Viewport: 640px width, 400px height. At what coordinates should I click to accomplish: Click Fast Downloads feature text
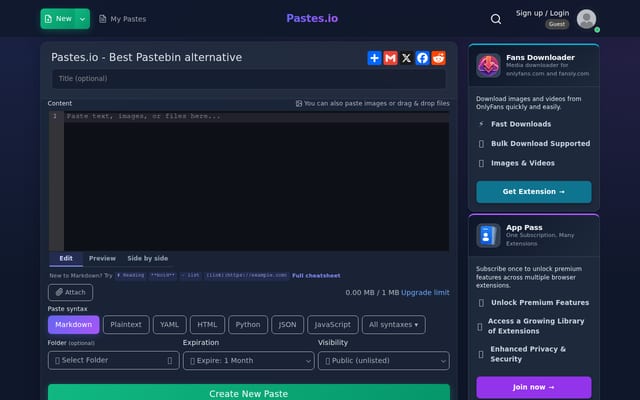521,124
